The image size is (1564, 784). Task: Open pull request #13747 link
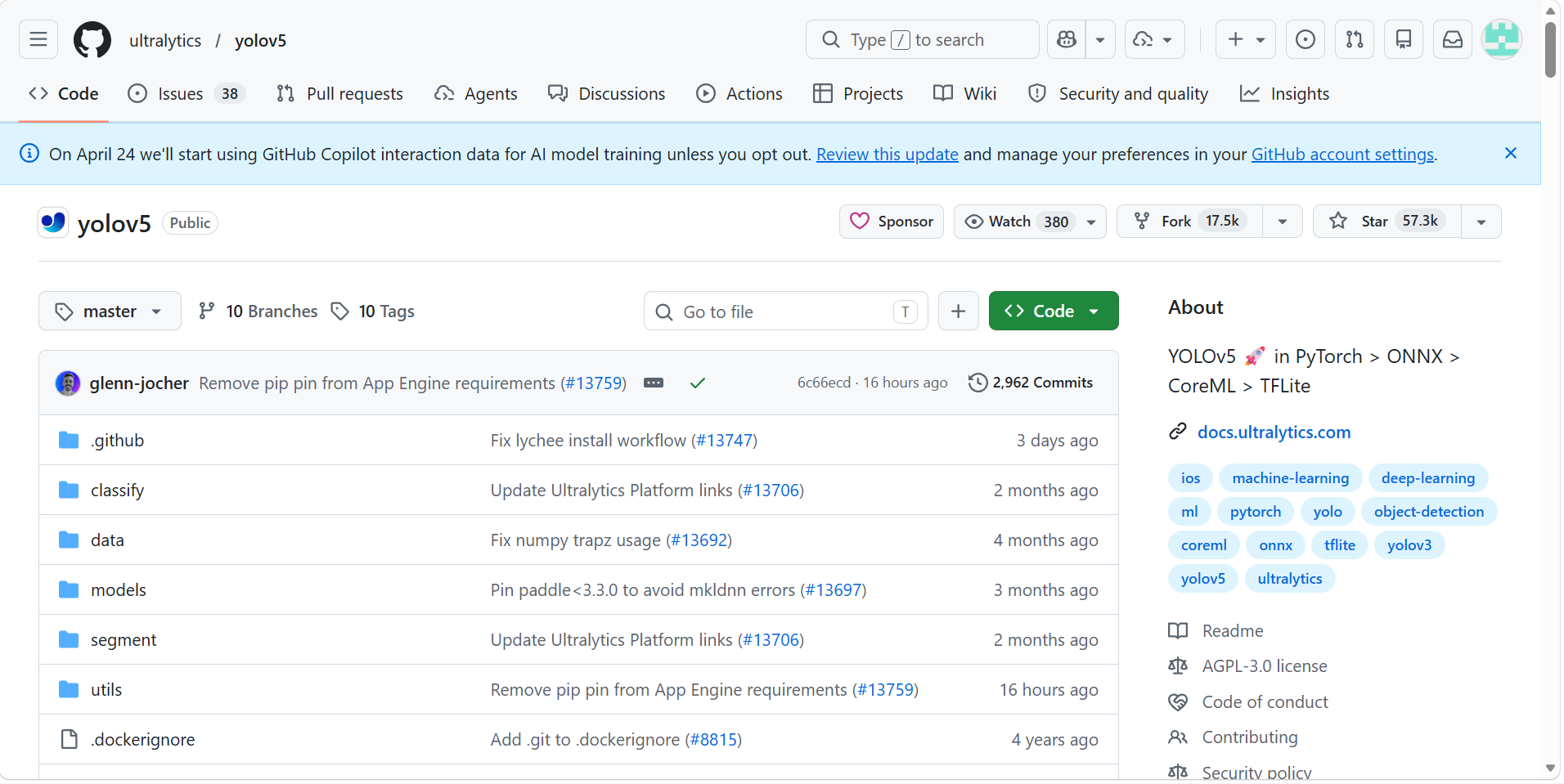[724, 441]
